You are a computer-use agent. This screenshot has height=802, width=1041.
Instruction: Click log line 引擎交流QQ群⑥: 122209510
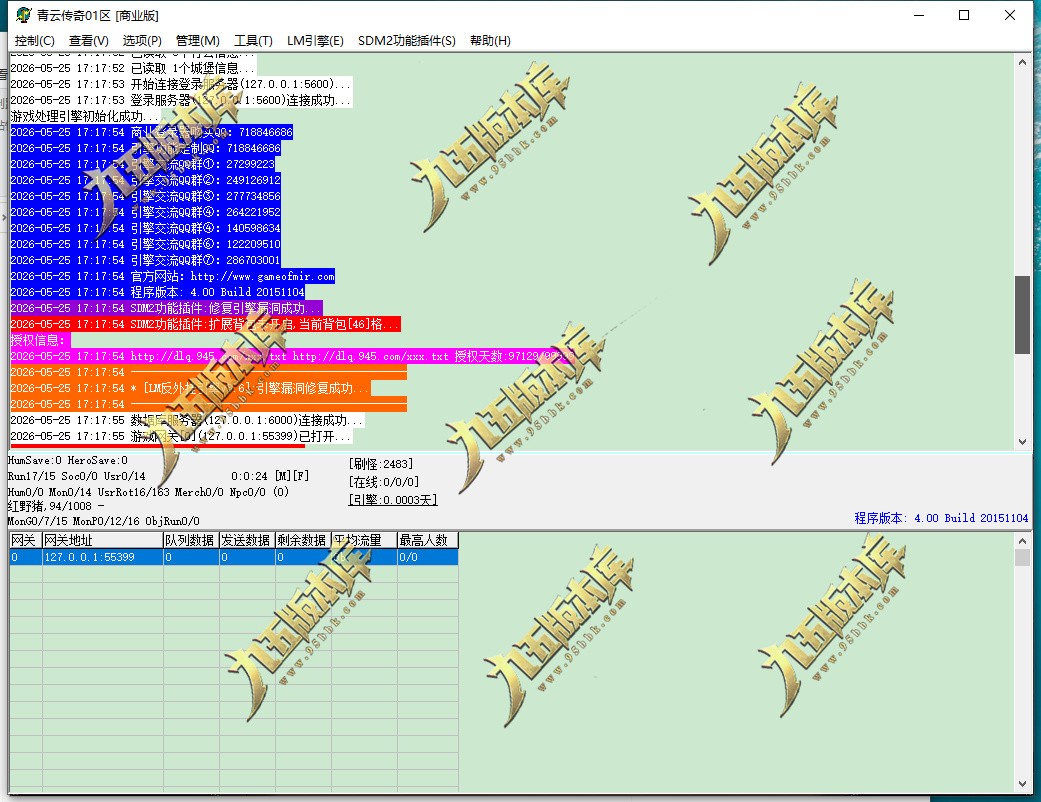click(145, 244)
